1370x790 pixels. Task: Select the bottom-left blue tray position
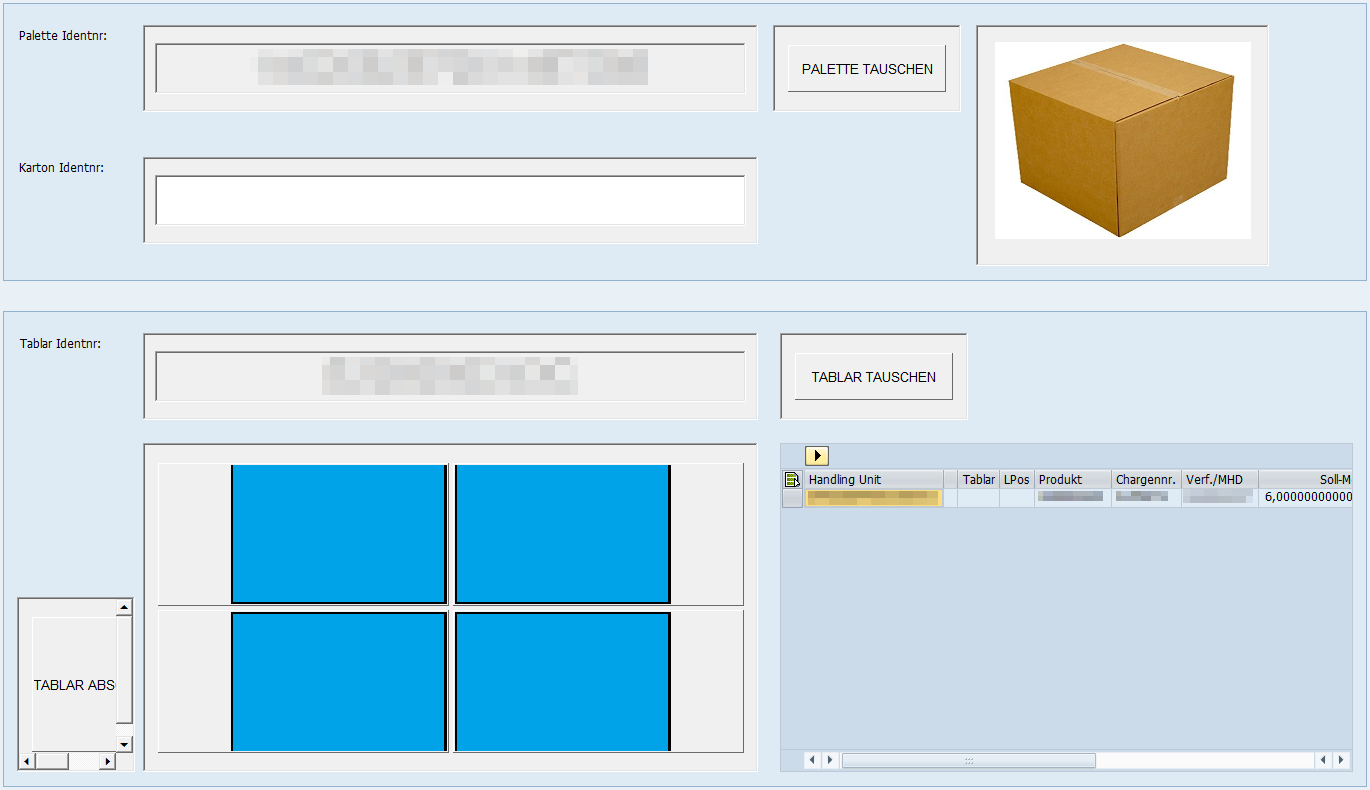pyautogui.click(x=338, y=681)
